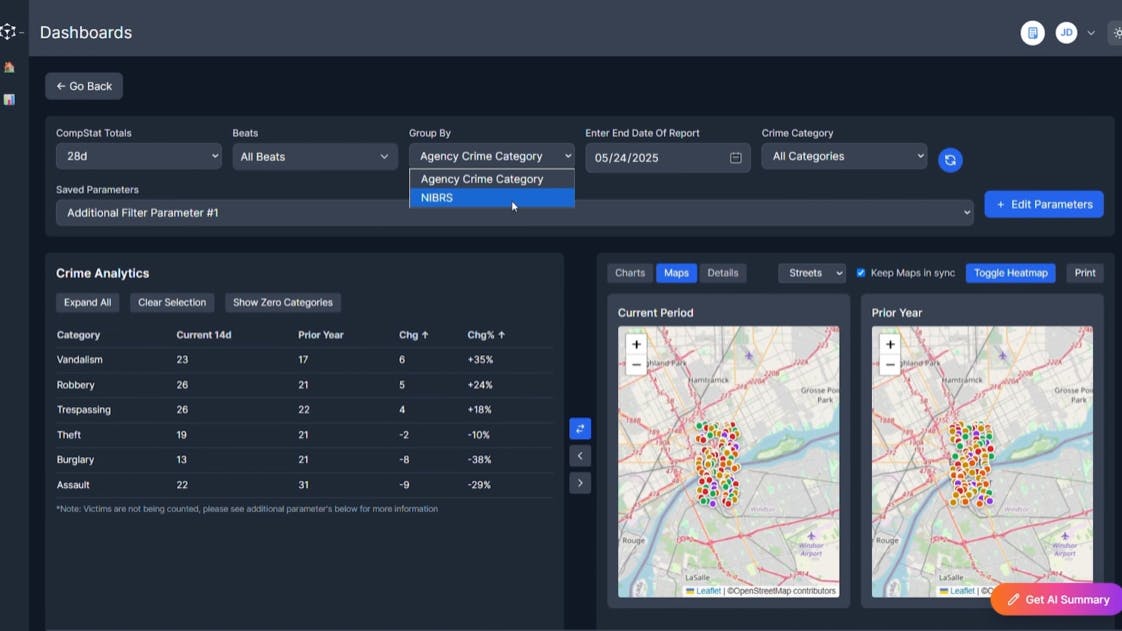Click the end date input field
This screenshot has height=631, width=1122.
656,158
